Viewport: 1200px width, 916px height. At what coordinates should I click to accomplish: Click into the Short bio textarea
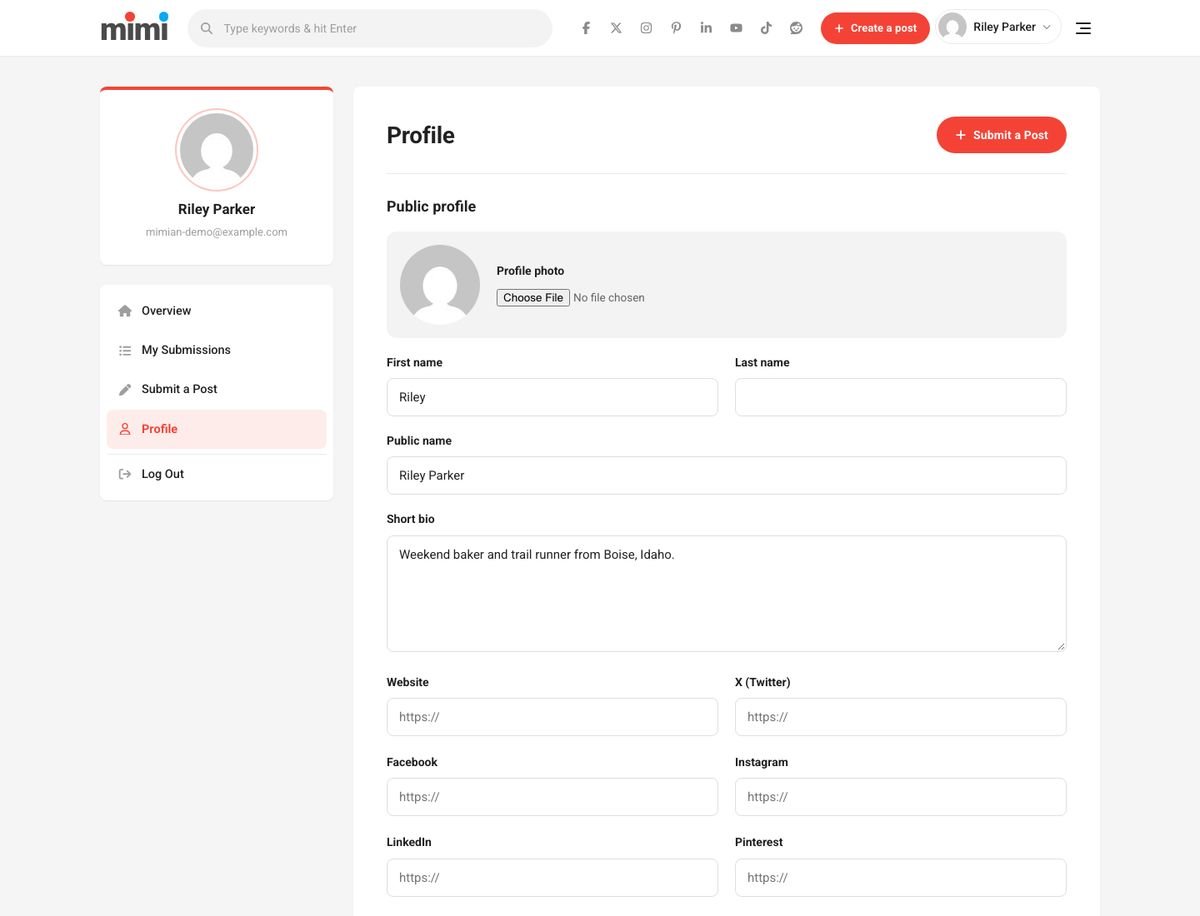tap(726, 594)
